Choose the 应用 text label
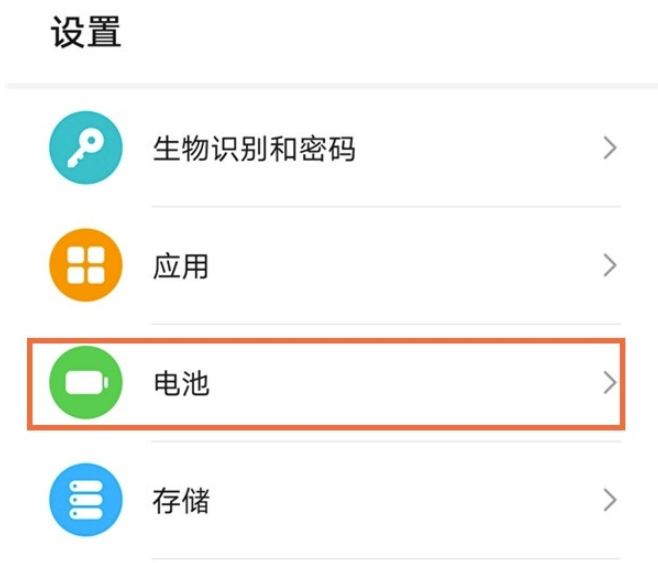658x563 pixels. pos(181,266)
